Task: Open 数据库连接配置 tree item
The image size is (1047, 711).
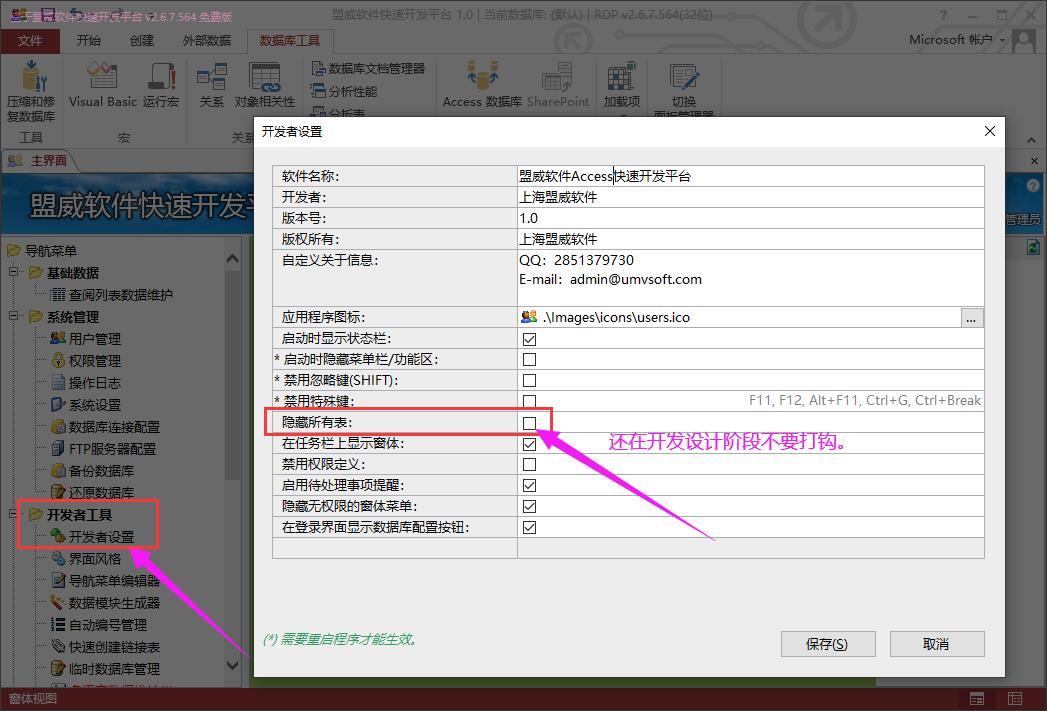Action: [106, 427]
